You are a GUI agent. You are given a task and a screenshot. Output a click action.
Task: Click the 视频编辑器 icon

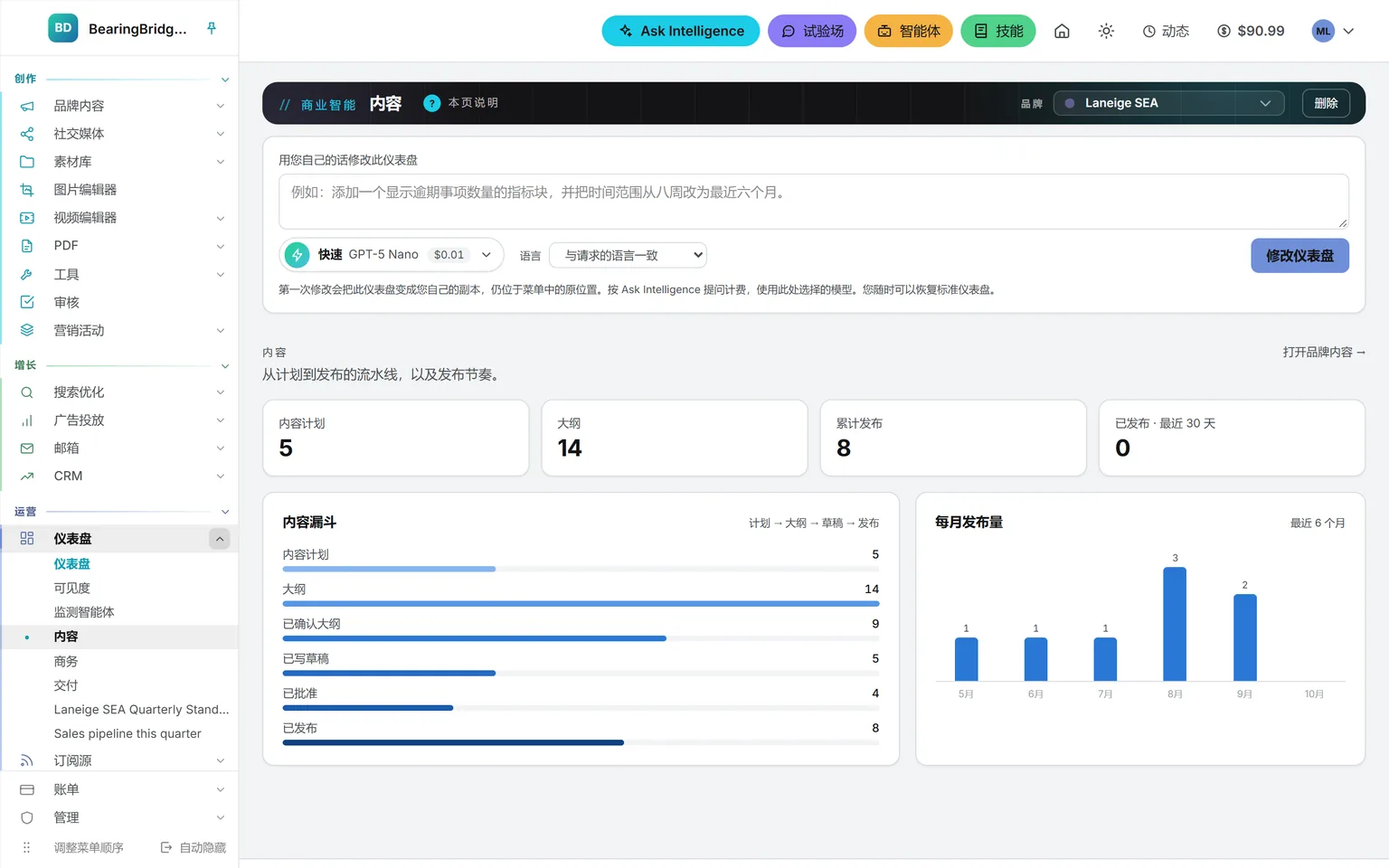(x=27, y=218)
